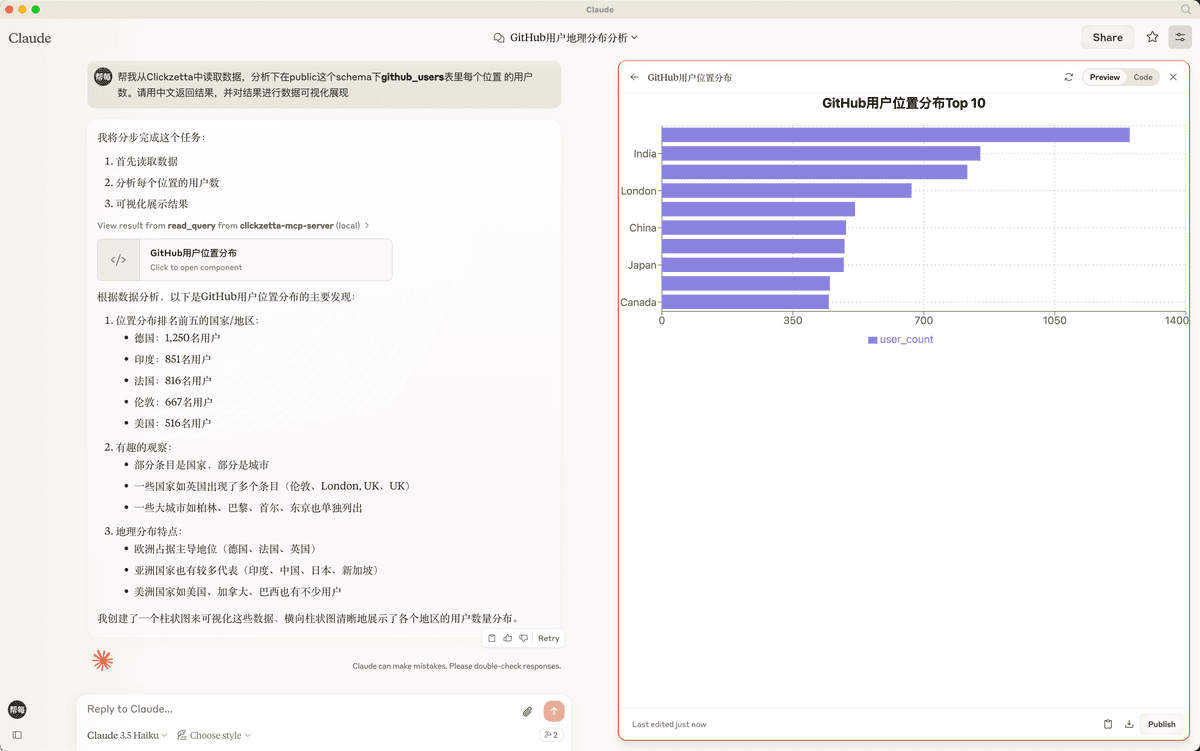Download the artifact
The width and height of the screenshot is (1200, 751).
(1129, 724)
